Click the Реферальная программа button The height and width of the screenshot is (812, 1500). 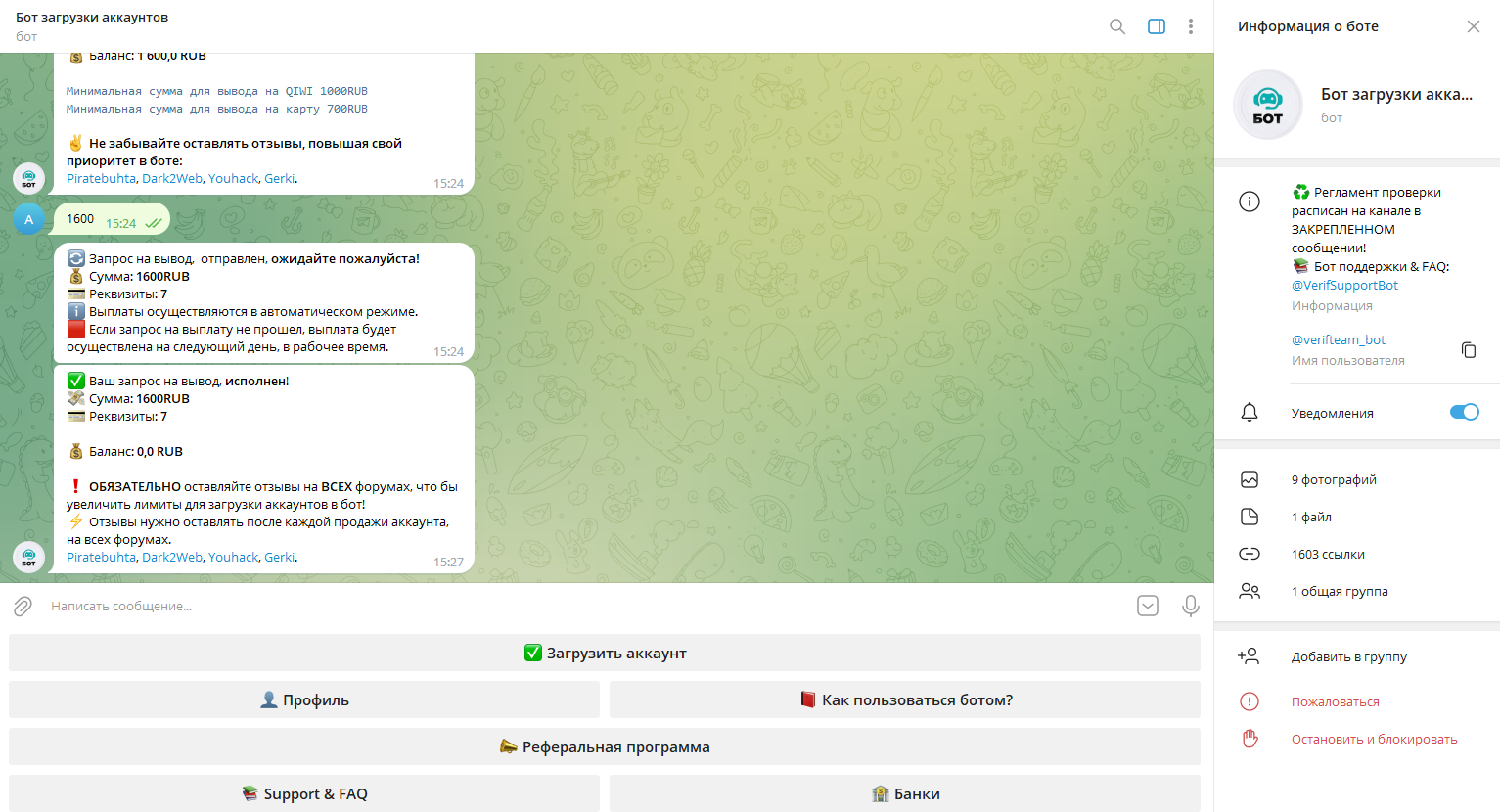(x=605, y=746)
